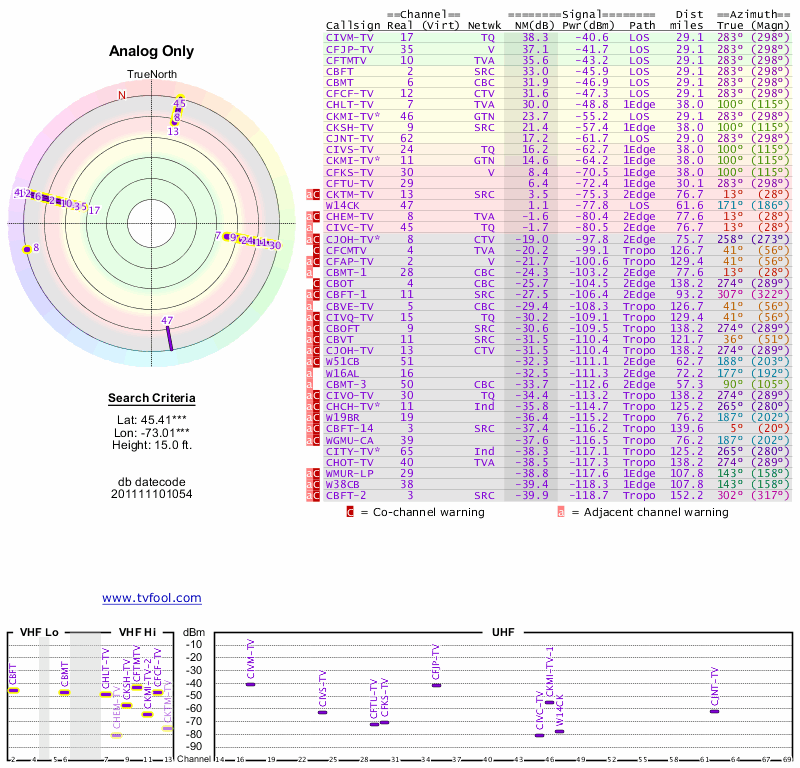800x768 pixels.
Task: Click the co-channel warning icon beside CBFT-2
Action: click(315, 495)
